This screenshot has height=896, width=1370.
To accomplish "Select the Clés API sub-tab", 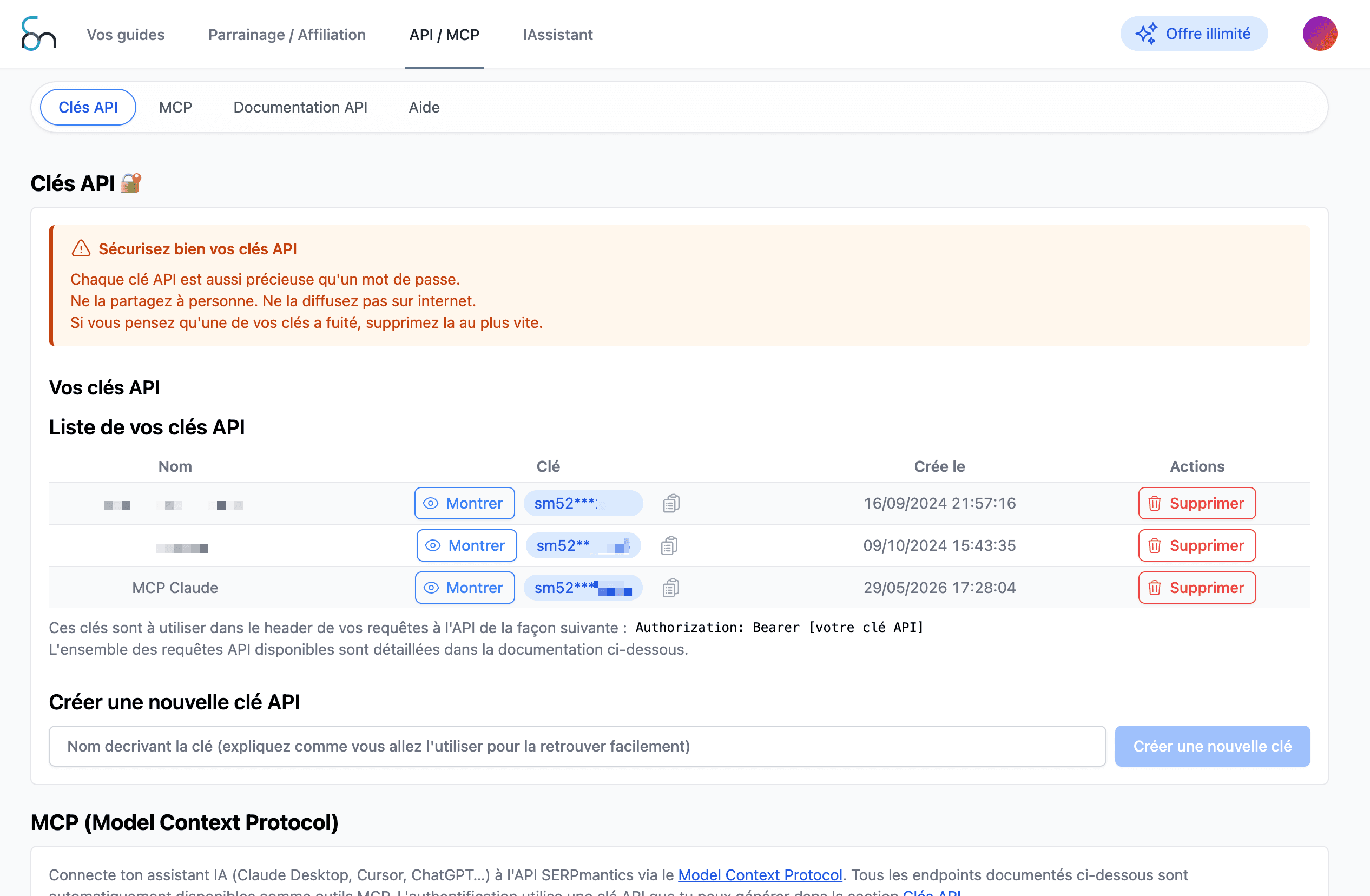I will tap(88, 107).
